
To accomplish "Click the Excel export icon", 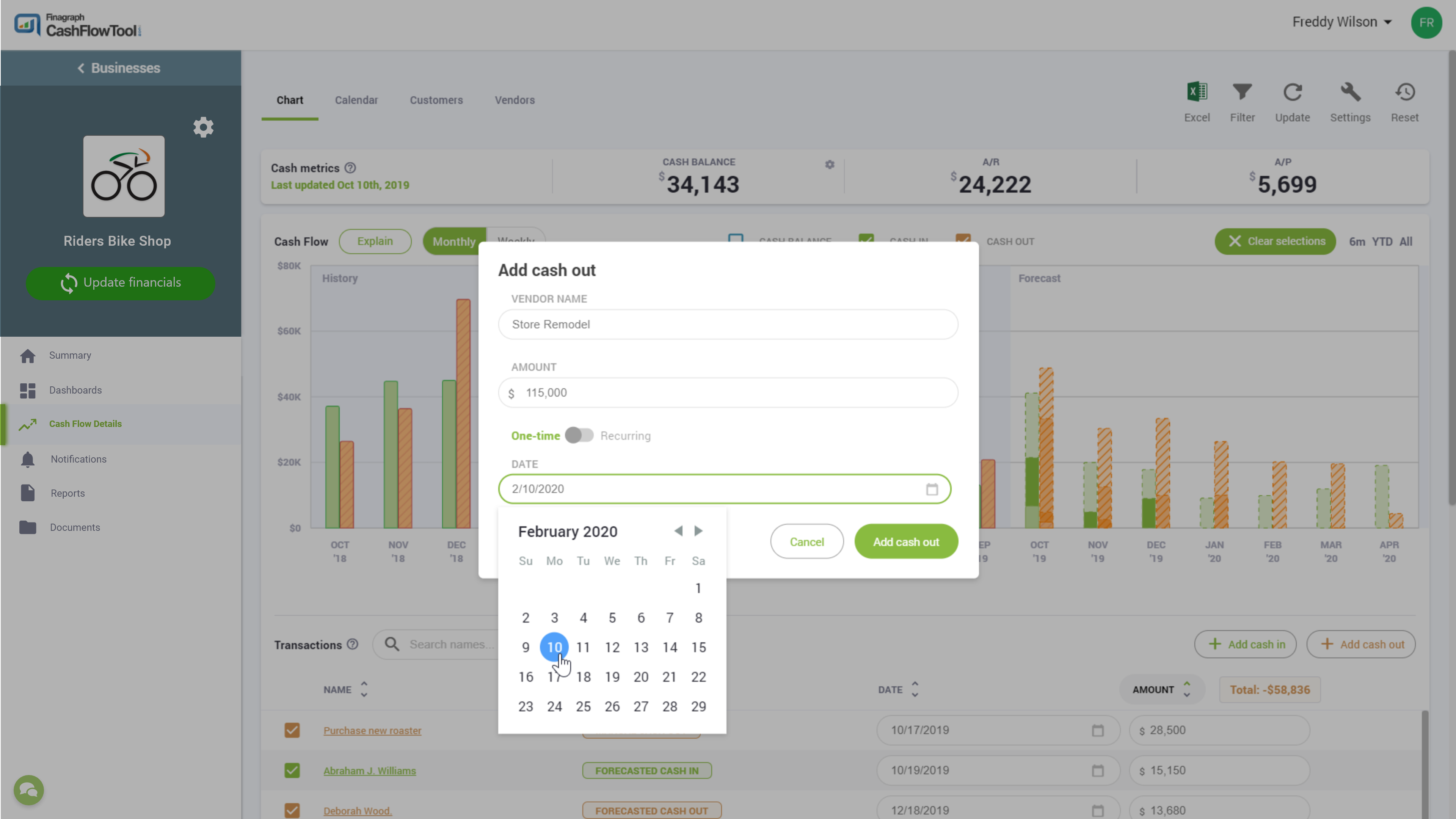I will tap(1197, 92).
